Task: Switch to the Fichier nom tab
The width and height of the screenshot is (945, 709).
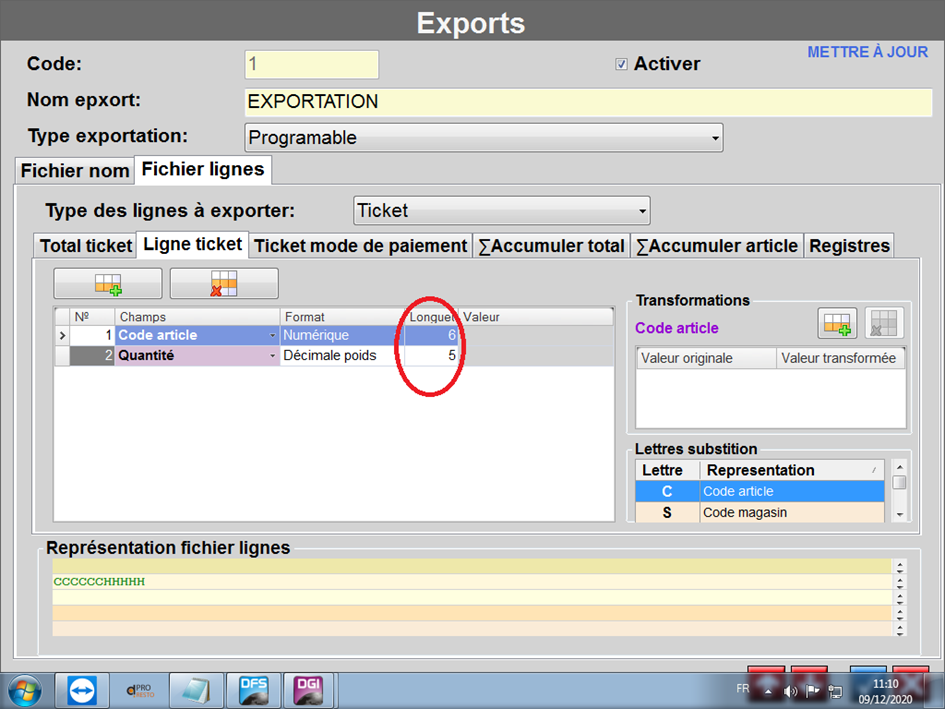Action: pyautogui.click(x=75, y=170)
